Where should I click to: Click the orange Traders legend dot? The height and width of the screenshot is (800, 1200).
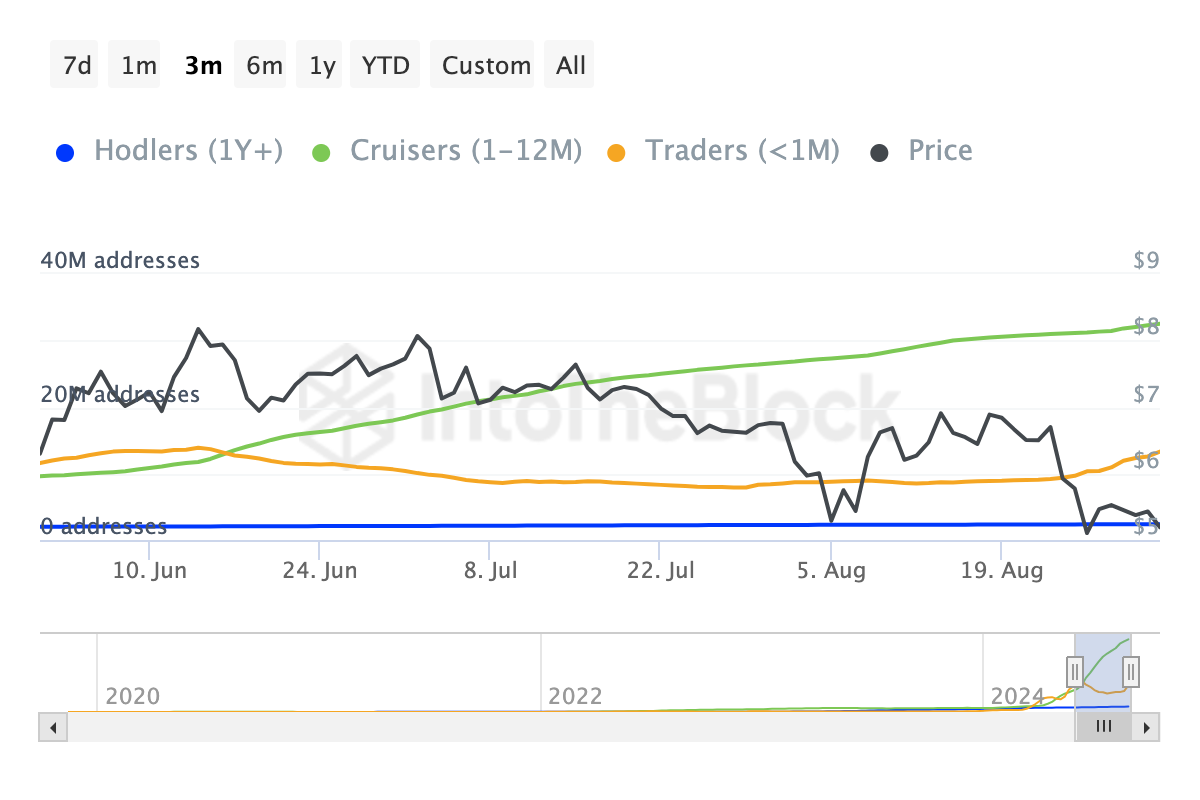click(617, 152)
